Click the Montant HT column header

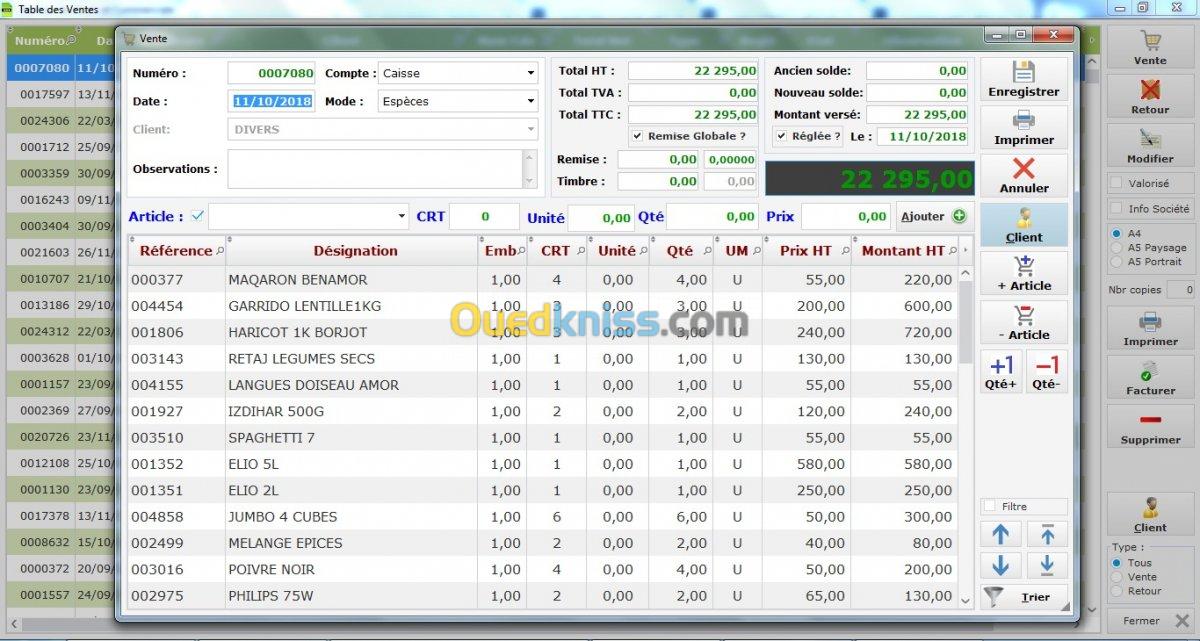tap(902, 251)
